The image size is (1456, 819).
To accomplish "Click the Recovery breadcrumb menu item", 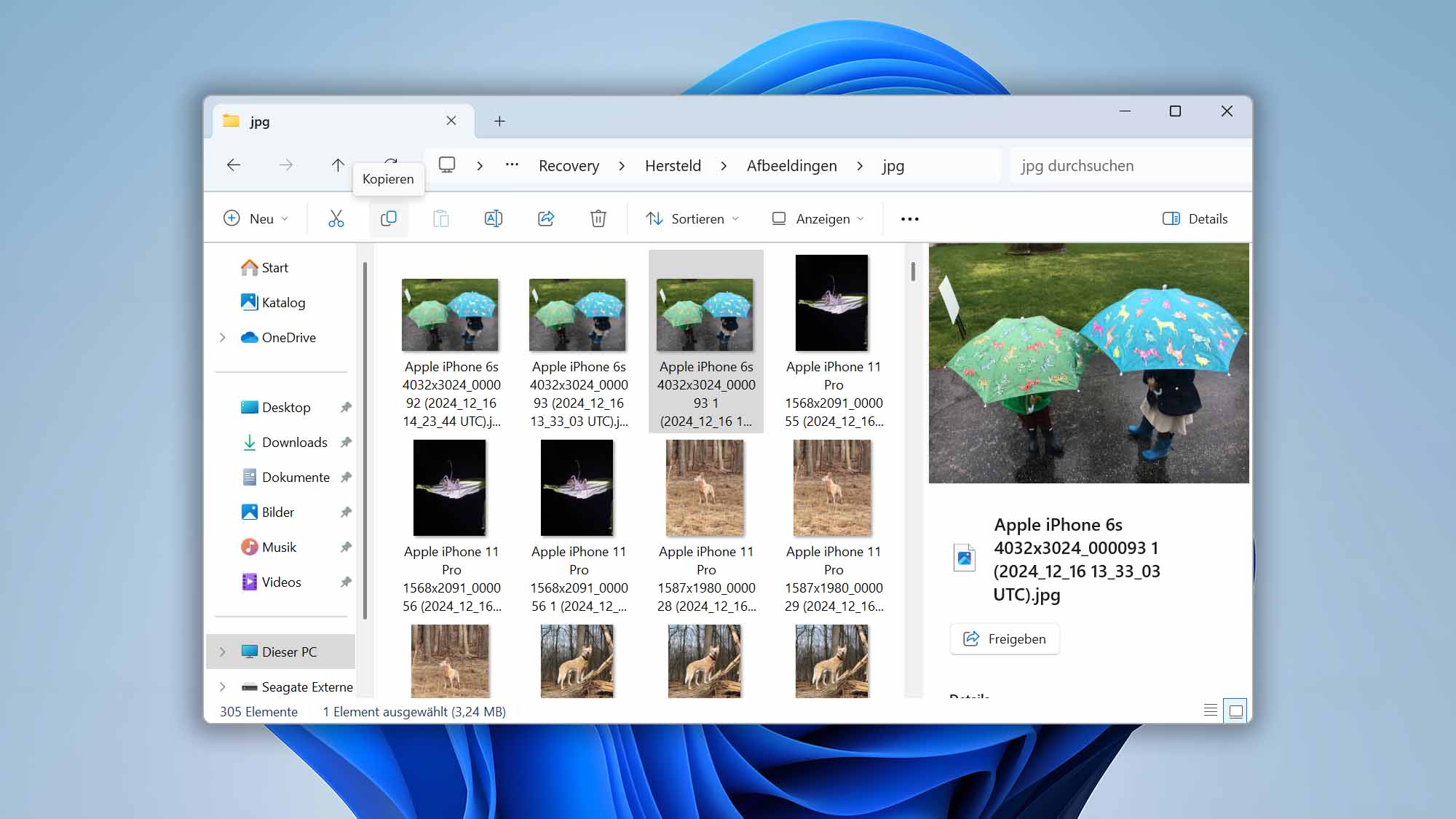I will 569,165.
